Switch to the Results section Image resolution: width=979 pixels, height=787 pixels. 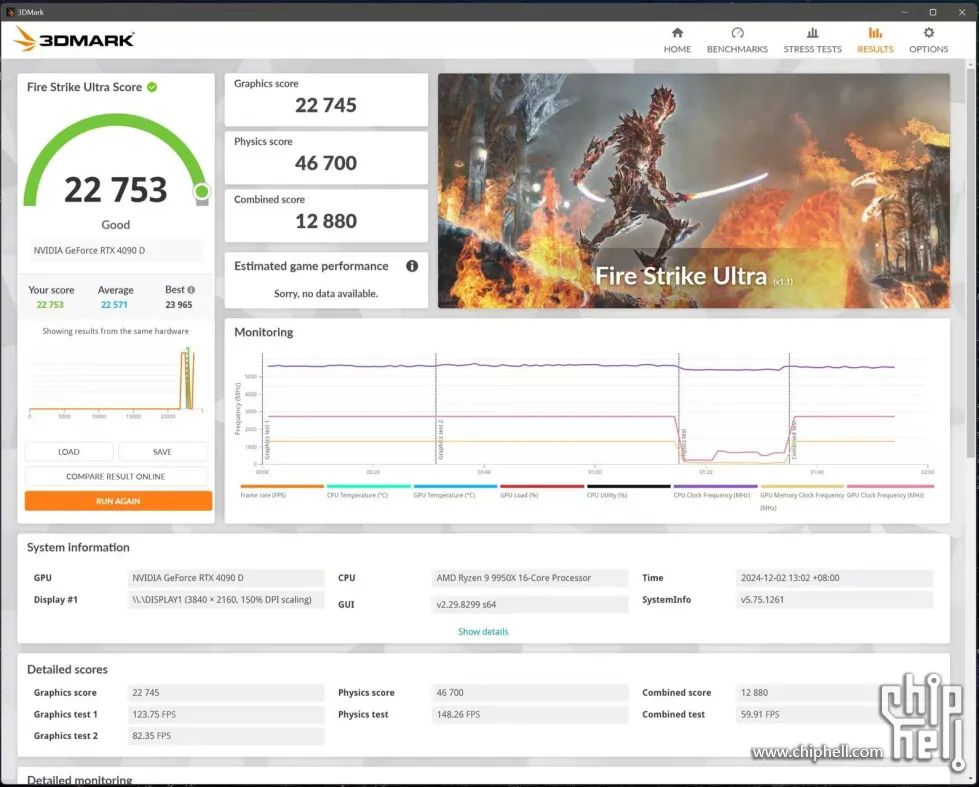[x=875, y=41]
